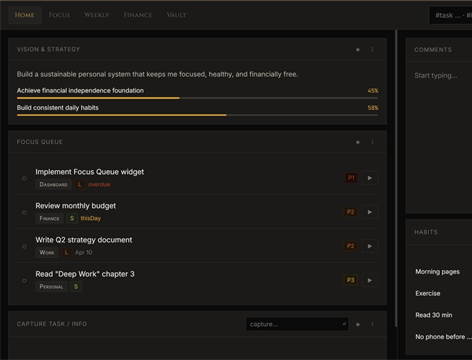
Task: Select the 'Exercise' habit
Action: tap(428, 294)
